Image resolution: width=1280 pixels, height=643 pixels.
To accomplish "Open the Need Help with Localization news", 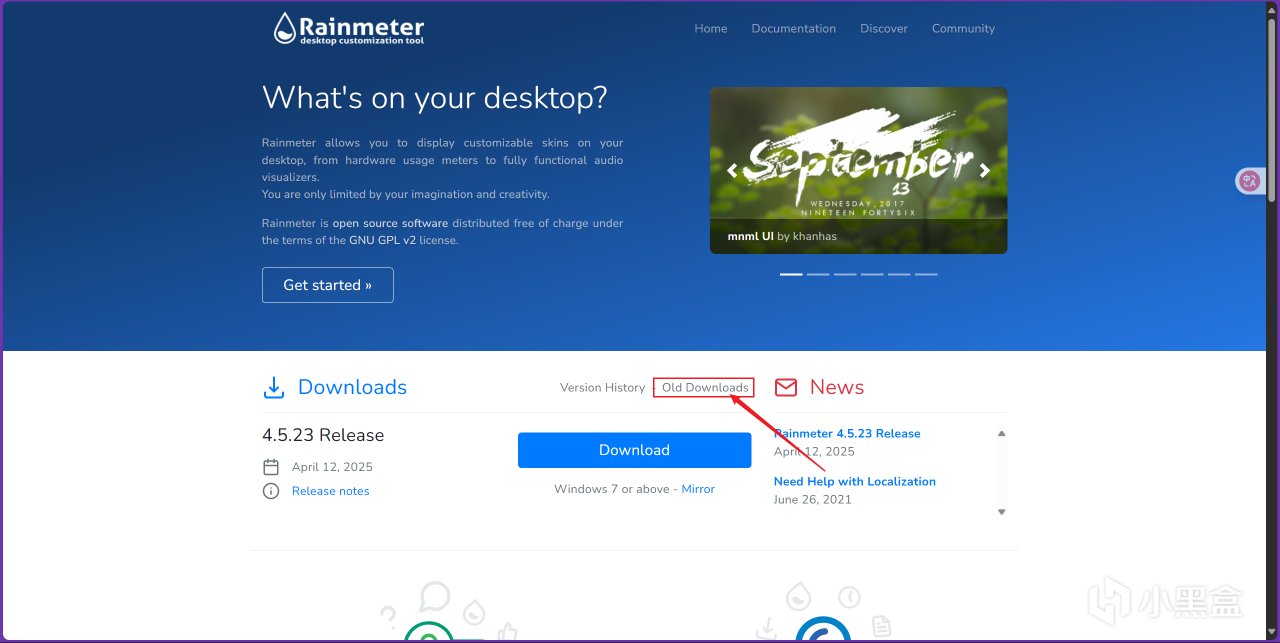I will coord(855,481).
